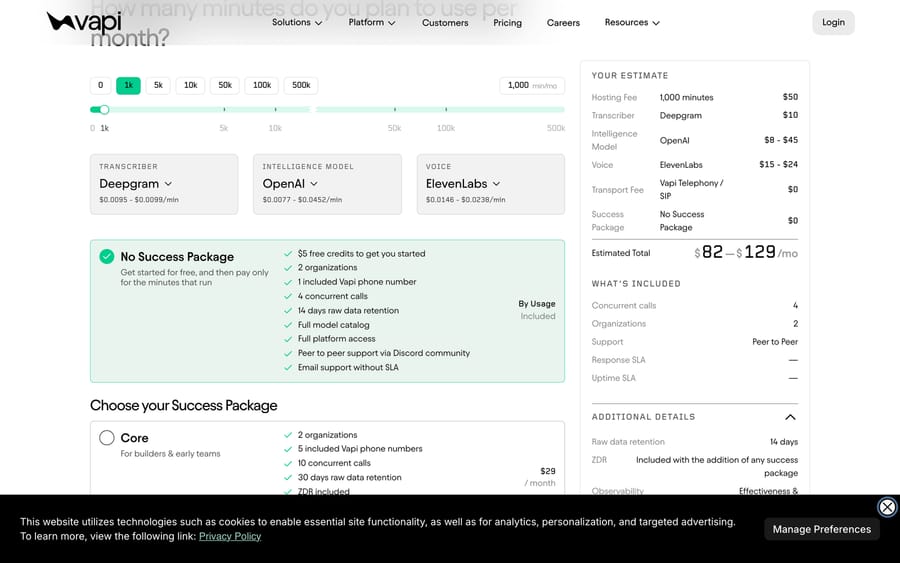The height and width of the screenshot is (563, 900).
Task: Go to the Pricing page
Action: pyautogui.click(x=507, y=23)
